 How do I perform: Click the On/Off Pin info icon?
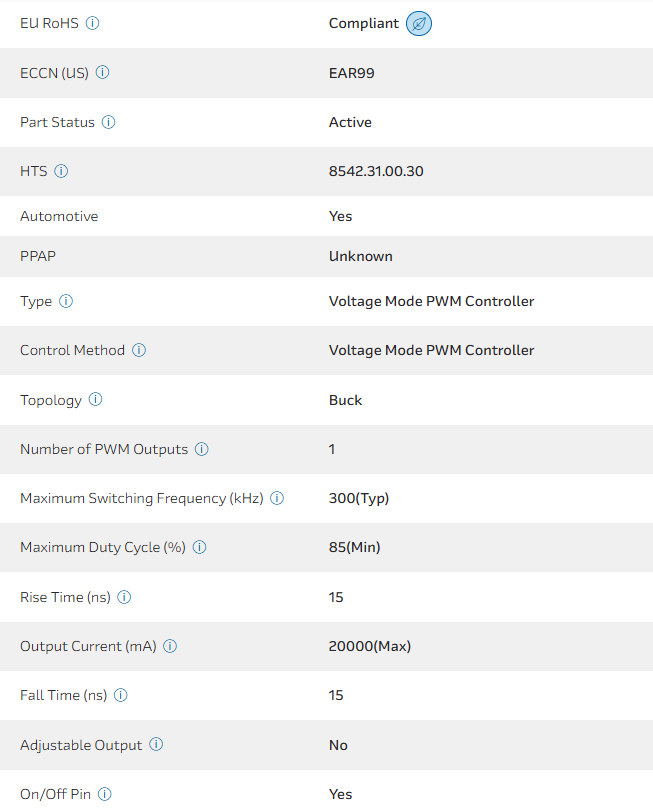(105, 794)
